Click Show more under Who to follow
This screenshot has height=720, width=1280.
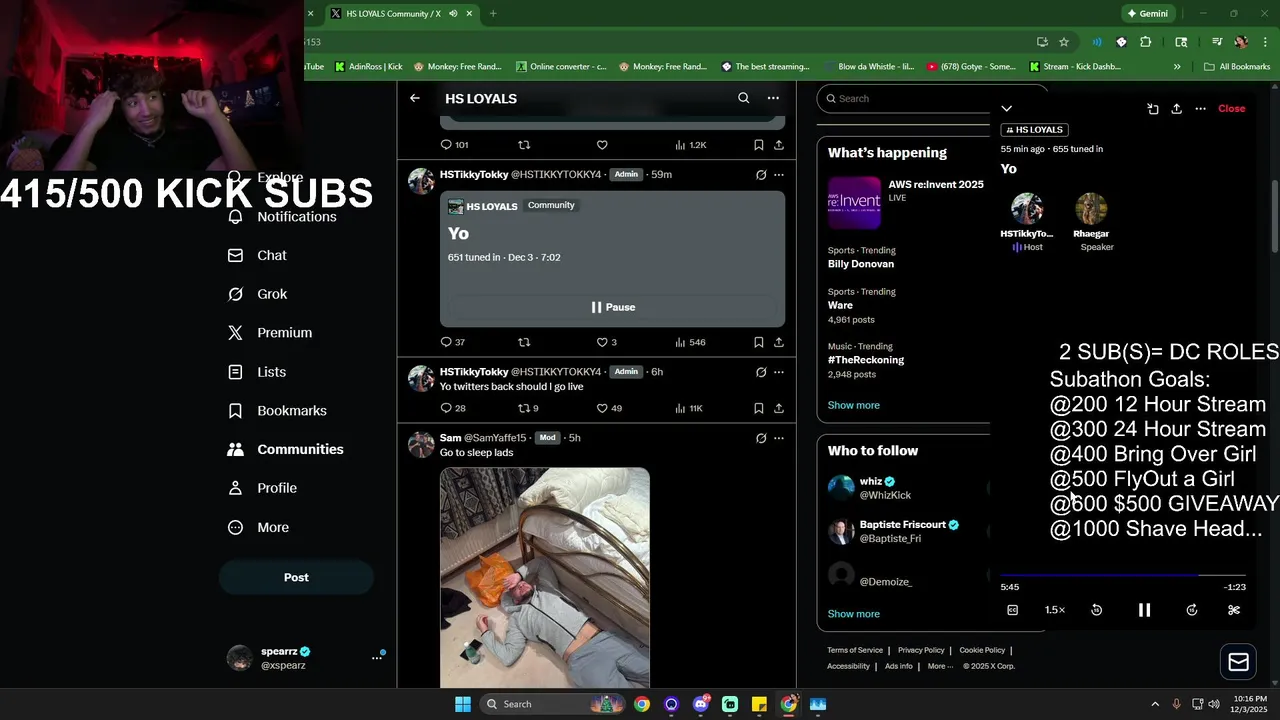(854, 614)
